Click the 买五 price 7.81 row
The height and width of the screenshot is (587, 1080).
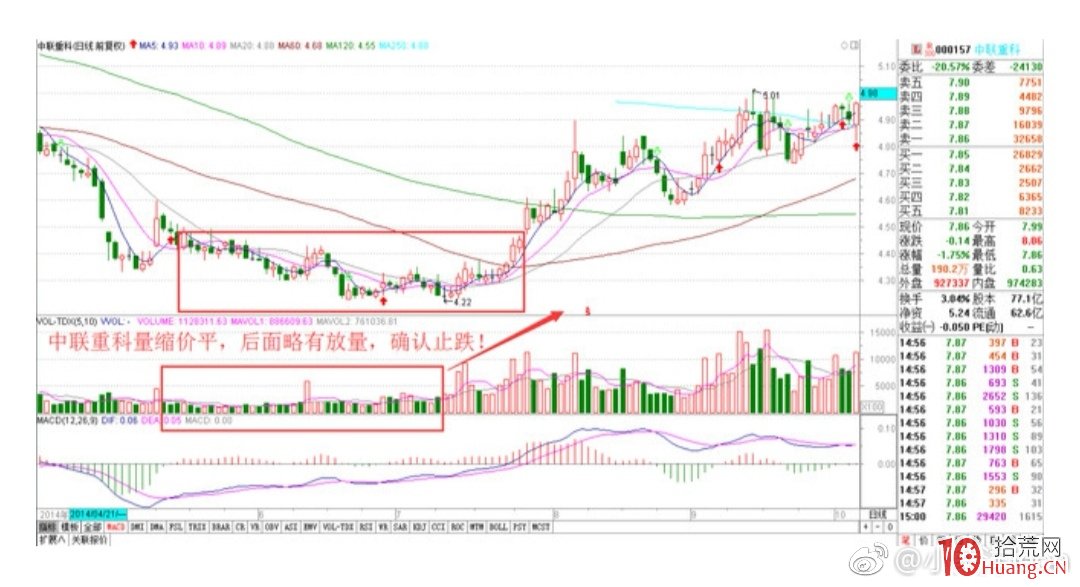click(970, 212)
